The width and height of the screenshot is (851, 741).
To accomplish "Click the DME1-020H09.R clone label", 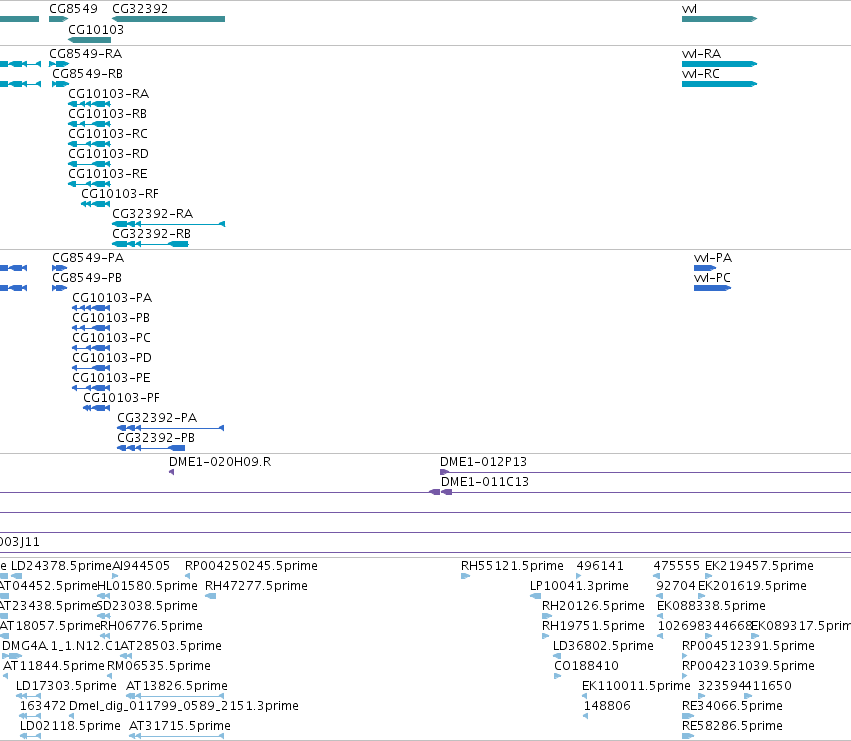I will click(x=220, y=462).
